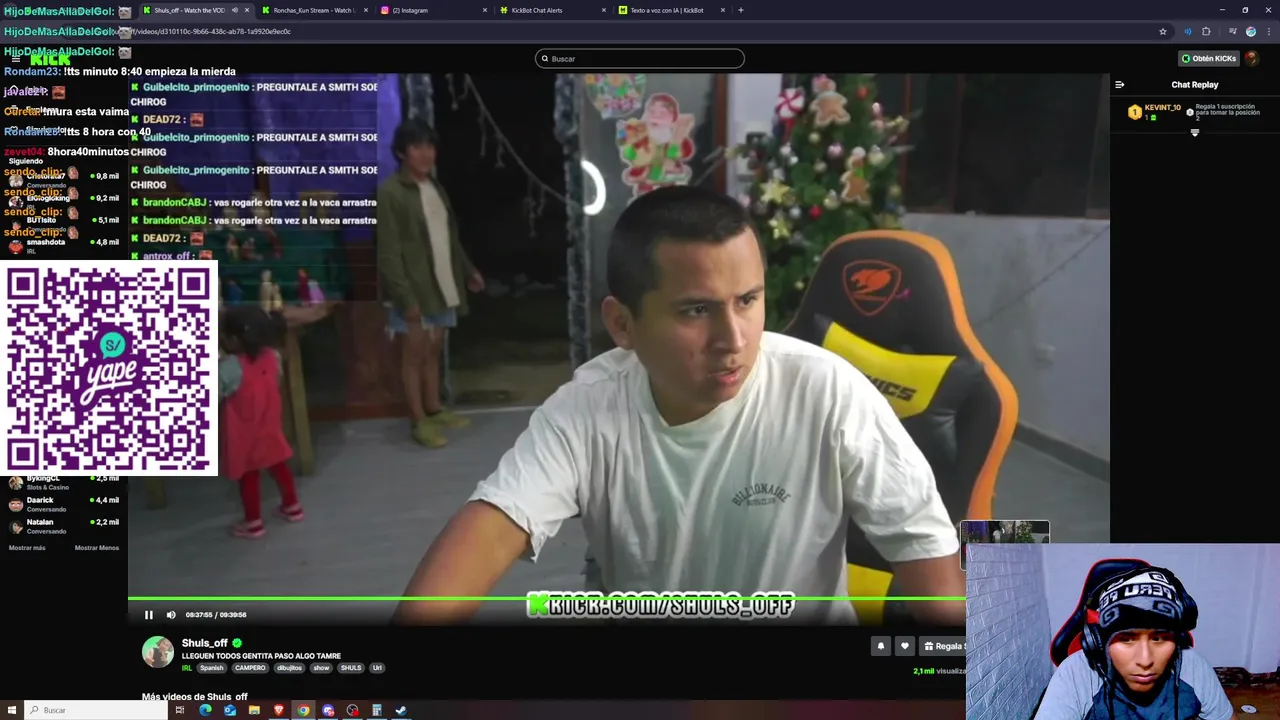The height and width of the screenshot is (720, 1280).
Task: Expand the leaderboard arrow under KEVINT_10
Action: point(1194,132)
